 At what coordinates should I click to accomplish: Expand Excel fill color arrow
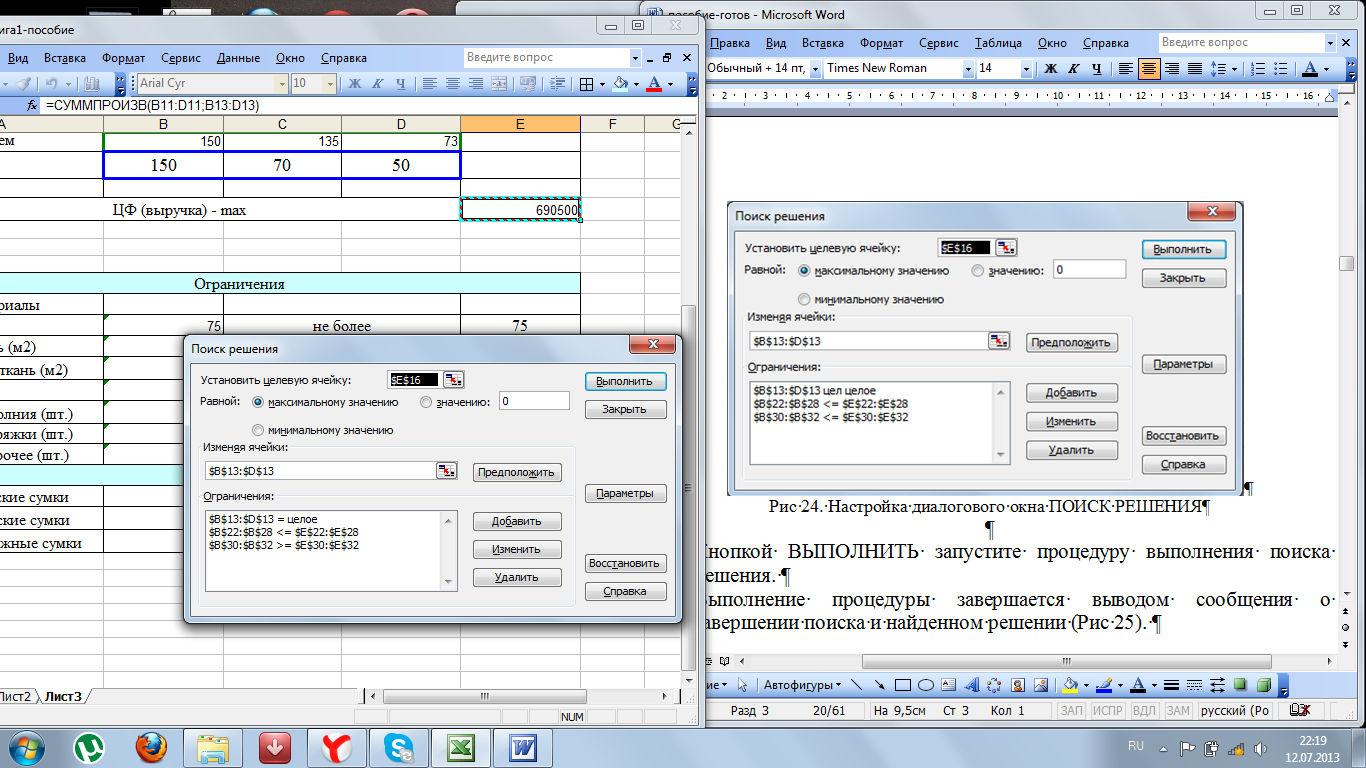636,84
